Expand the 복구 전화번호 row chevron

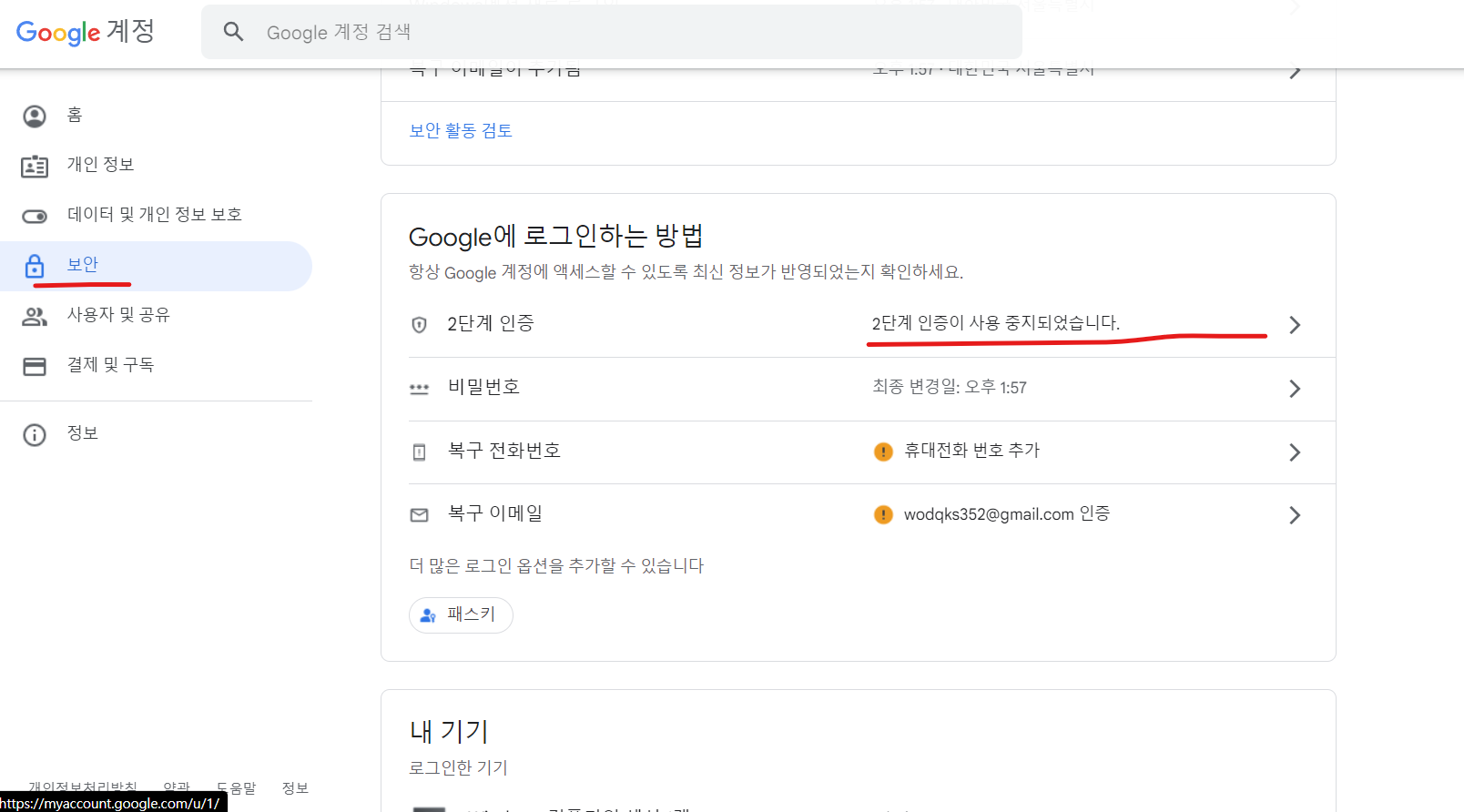pos(1295,452)
